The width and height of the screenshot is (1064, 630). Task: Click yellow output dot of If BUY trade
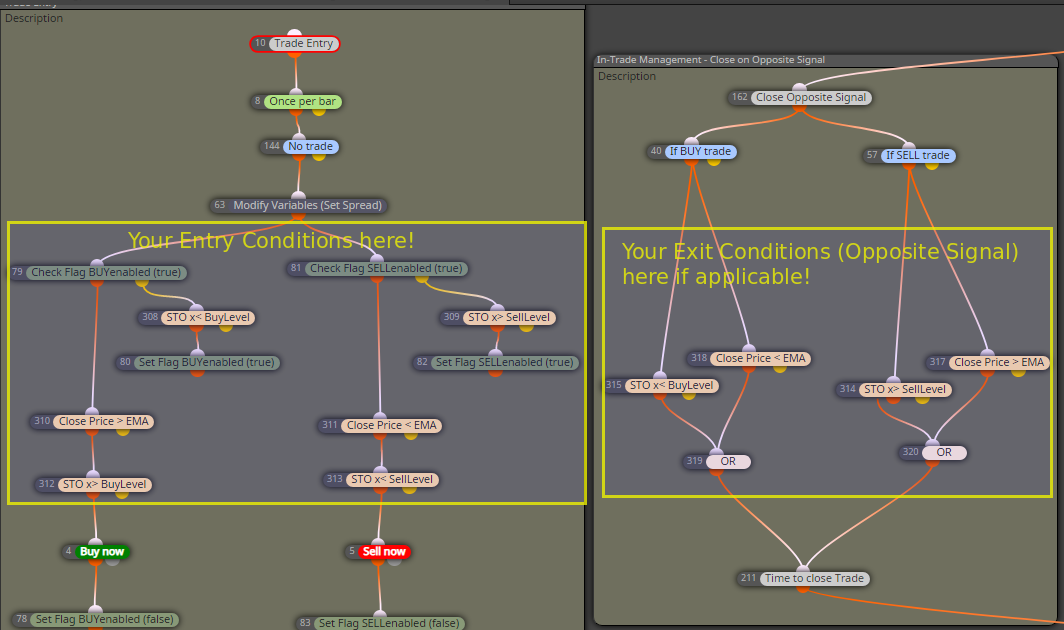(x=714, y=161)
